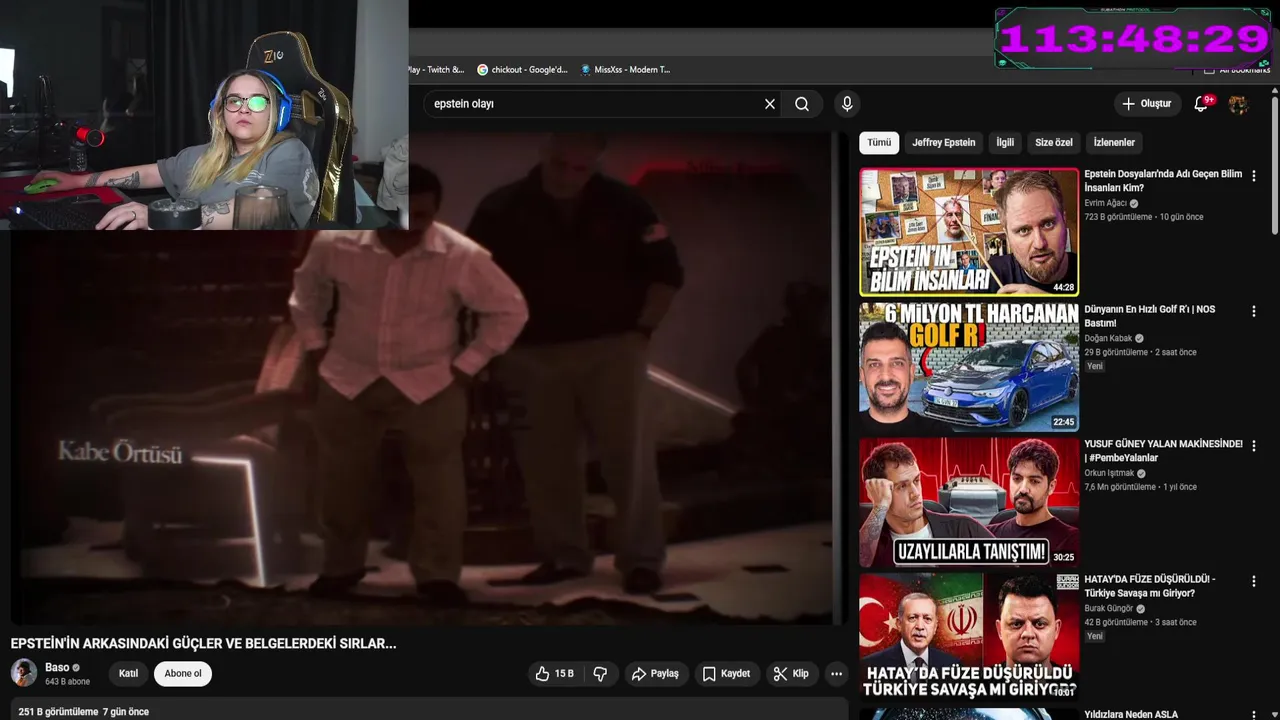Open the notifications bell
This screenshot has width=1280, height=720.
(x=1202, y=104)
